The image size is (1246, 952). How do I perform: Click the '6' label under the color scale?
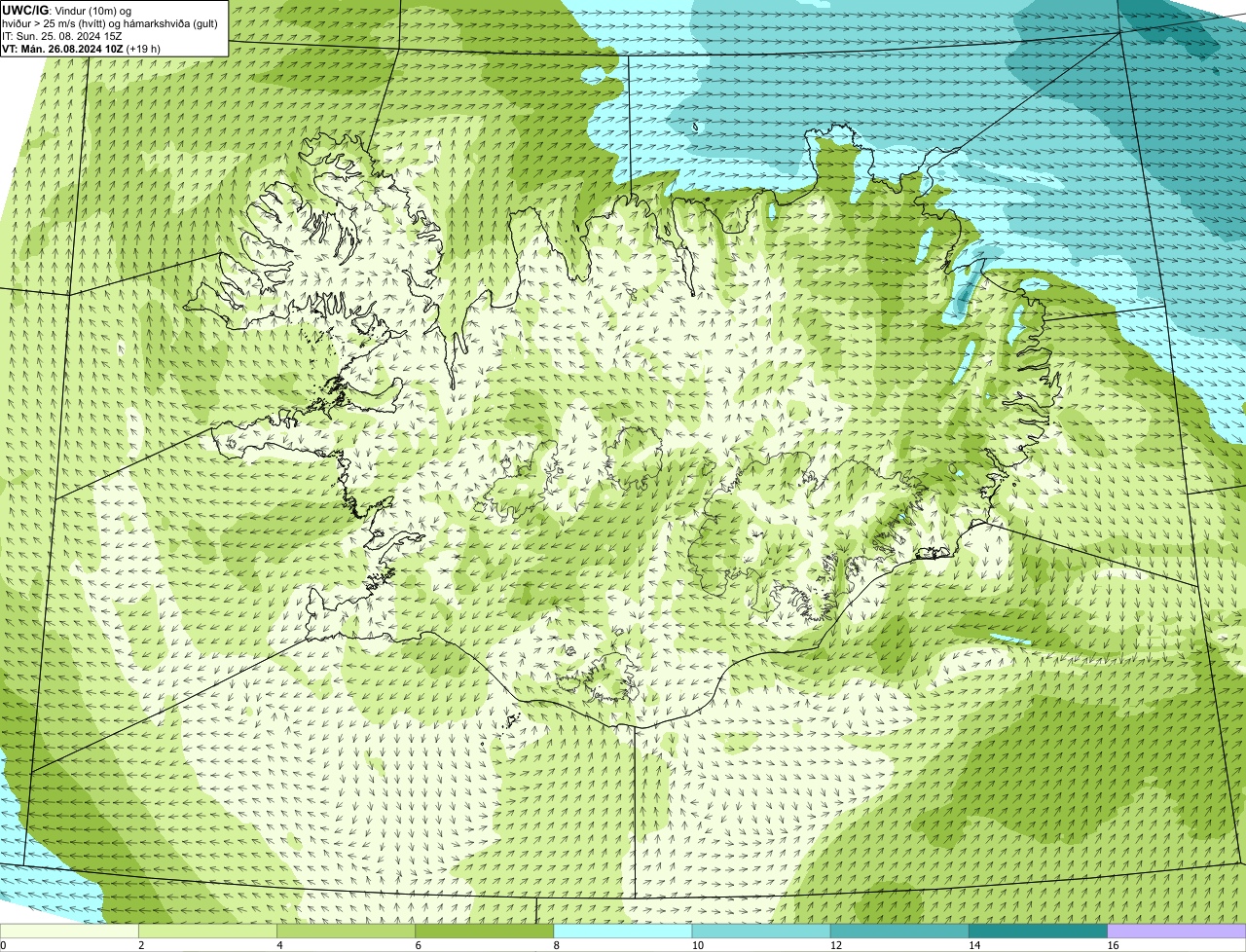pos(419,945)
